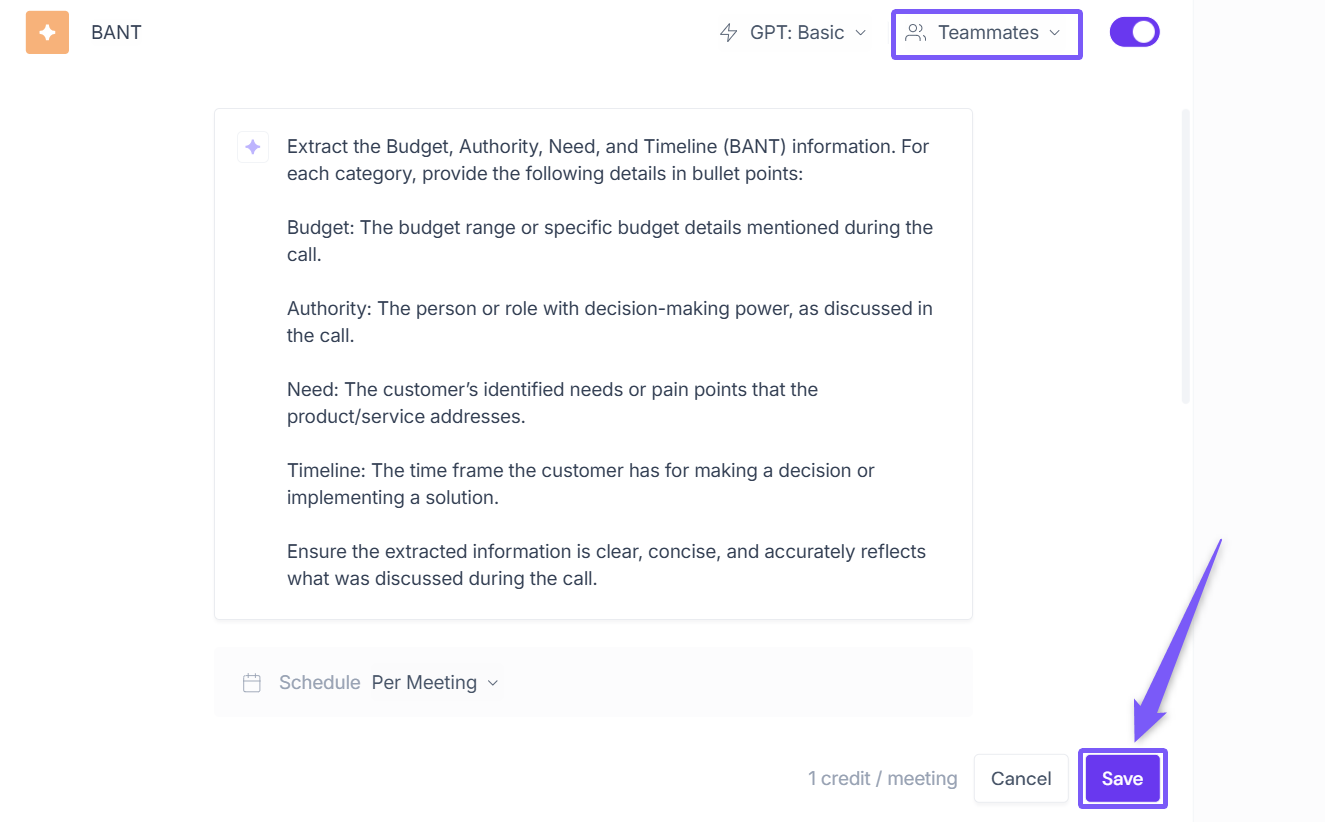Open the Teammates dropdown chevron
The height and width of the screenshot is (822, 1325).
point(1055,33)
